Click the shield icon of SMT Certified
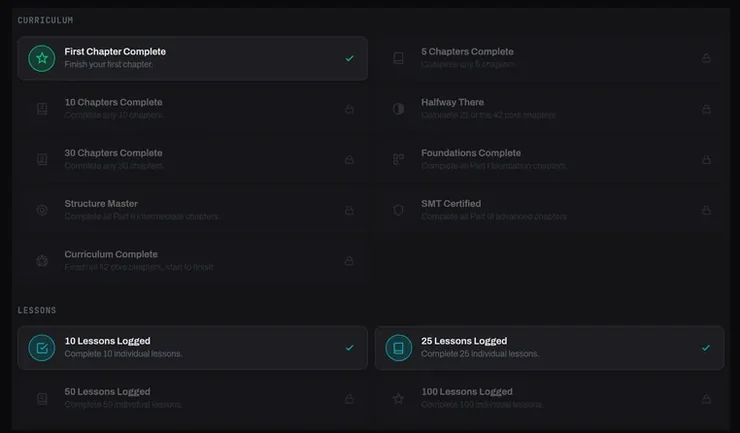Screen dimensions: 740x433 coord(398,210)
